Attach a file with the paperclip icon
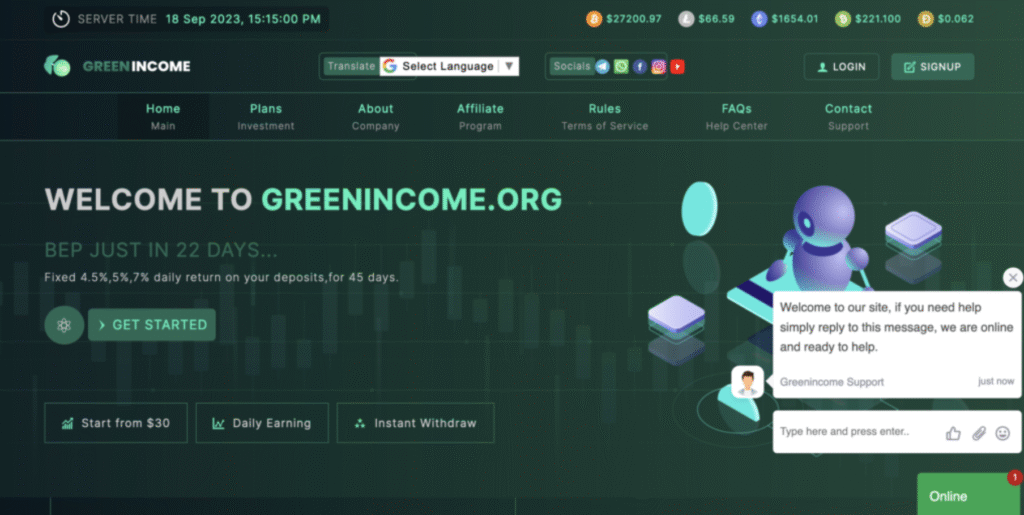Viewport: 1024px width, 515px height. pyautogui.click(x=978, y=433)
